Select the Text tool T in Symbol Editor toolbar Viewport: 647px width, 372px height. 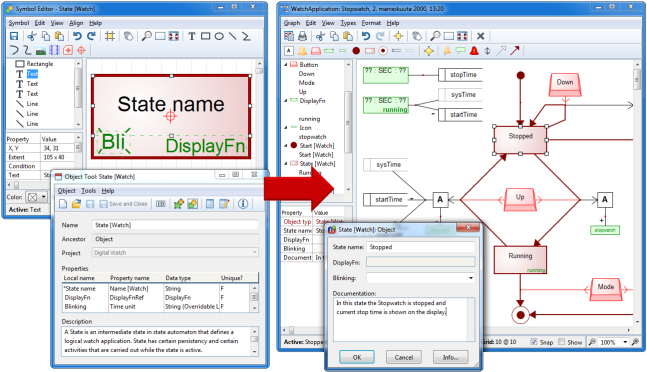pyautogui.click(x=191, y=36)
